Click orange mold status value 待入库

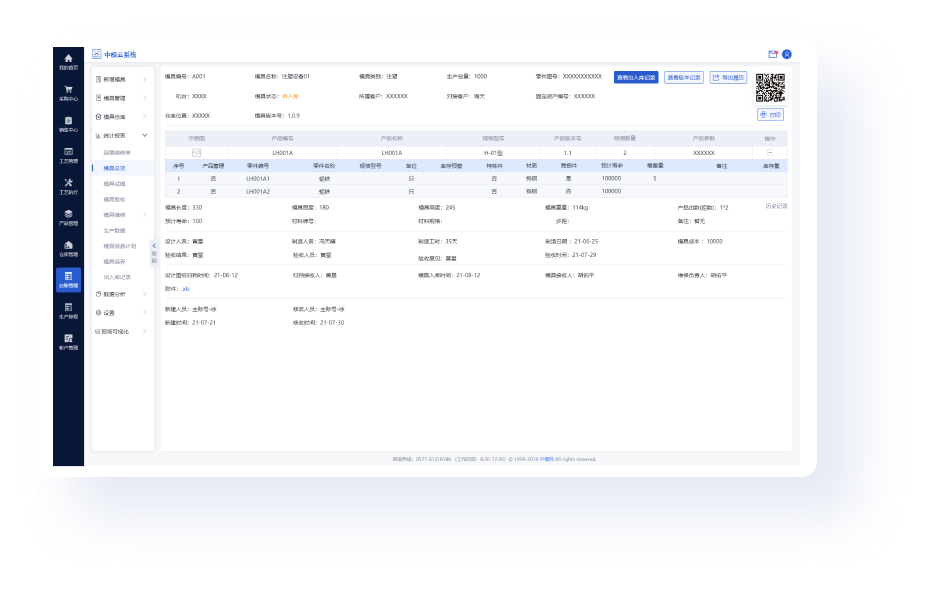[290, 96]
